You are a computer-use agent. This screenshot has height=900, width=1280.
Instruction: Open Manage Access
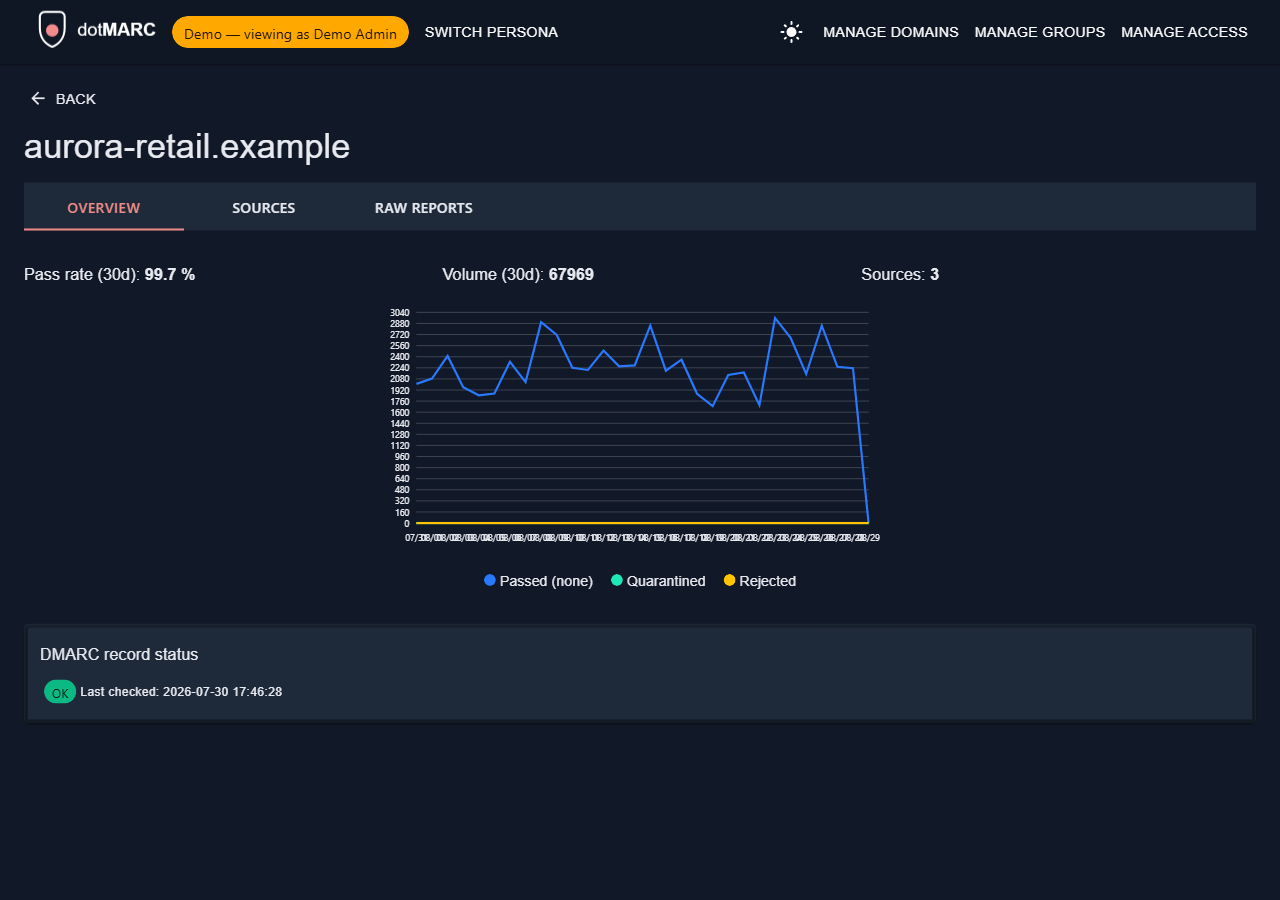point(1184,32)
